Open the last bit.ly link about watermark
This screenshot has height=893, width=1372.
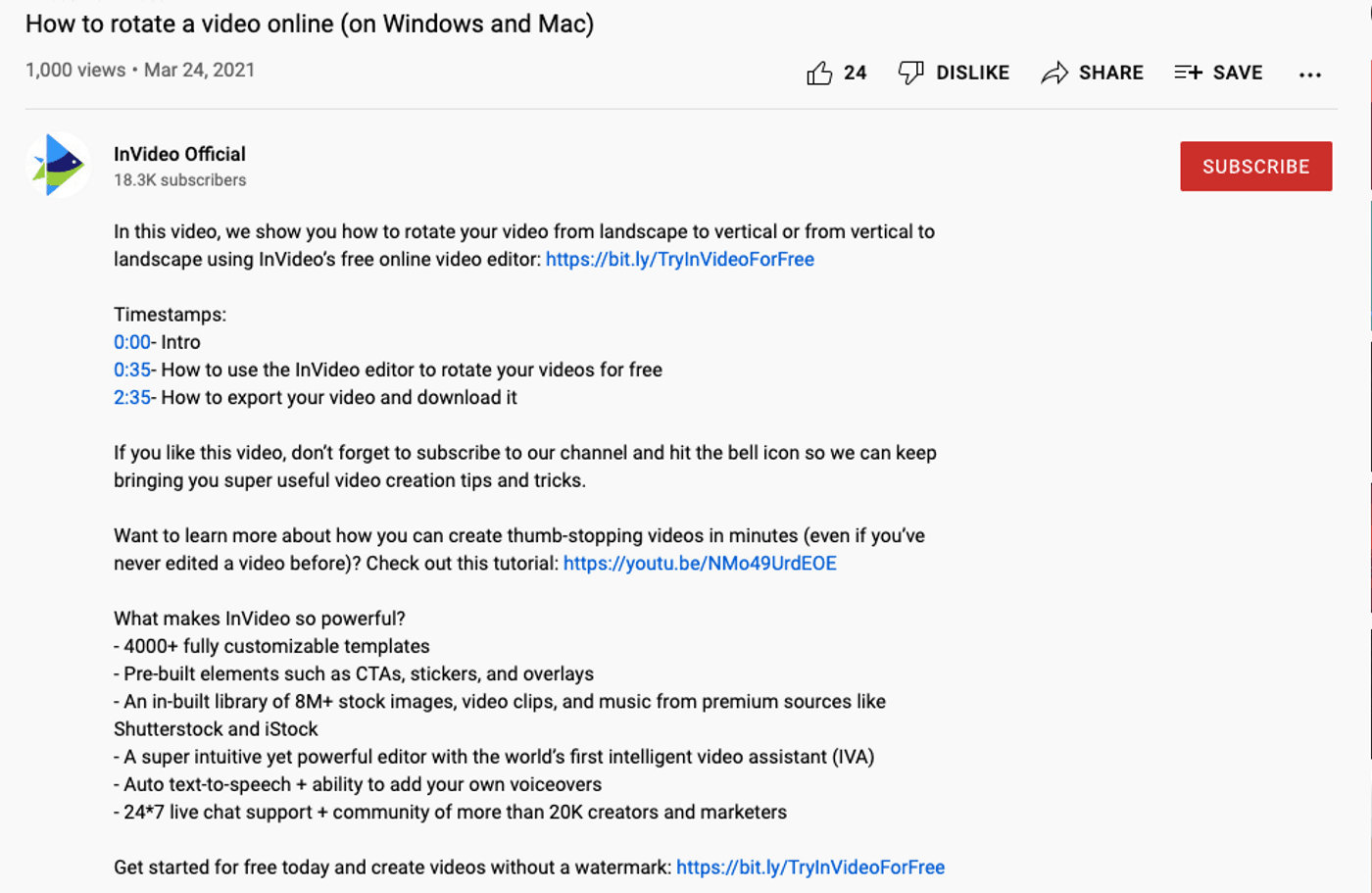point(810,868)
